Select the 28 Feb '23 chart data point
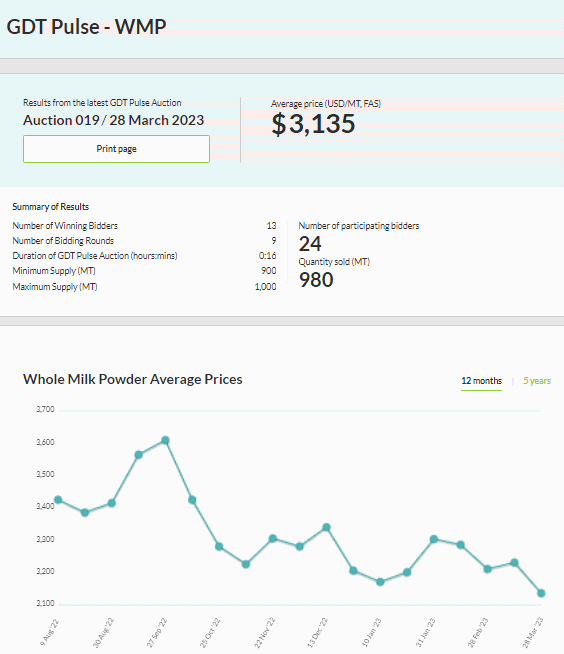 click(487, 569)
